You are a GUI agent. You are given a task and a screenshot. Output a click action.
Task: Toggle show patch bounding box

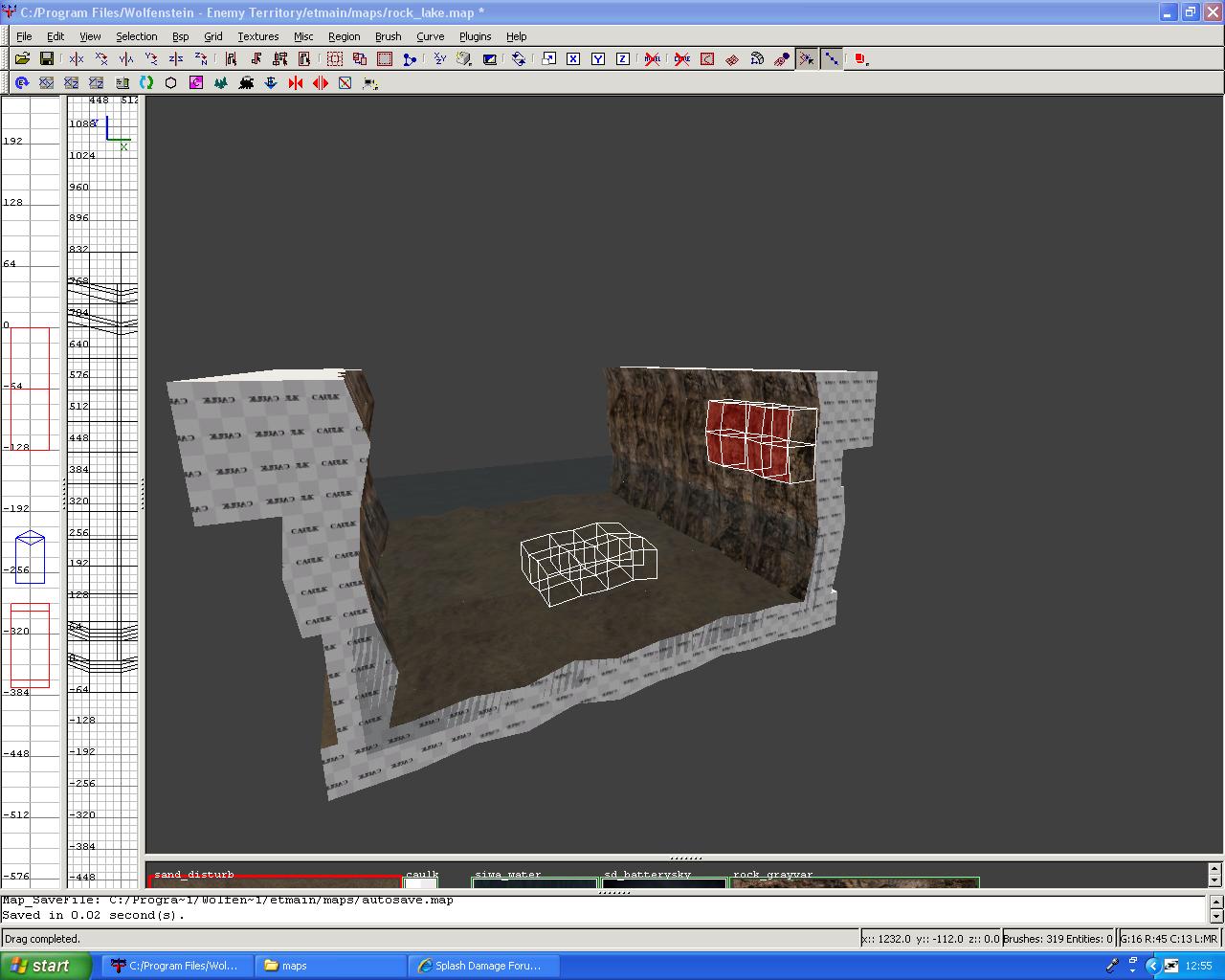(707, 59)
